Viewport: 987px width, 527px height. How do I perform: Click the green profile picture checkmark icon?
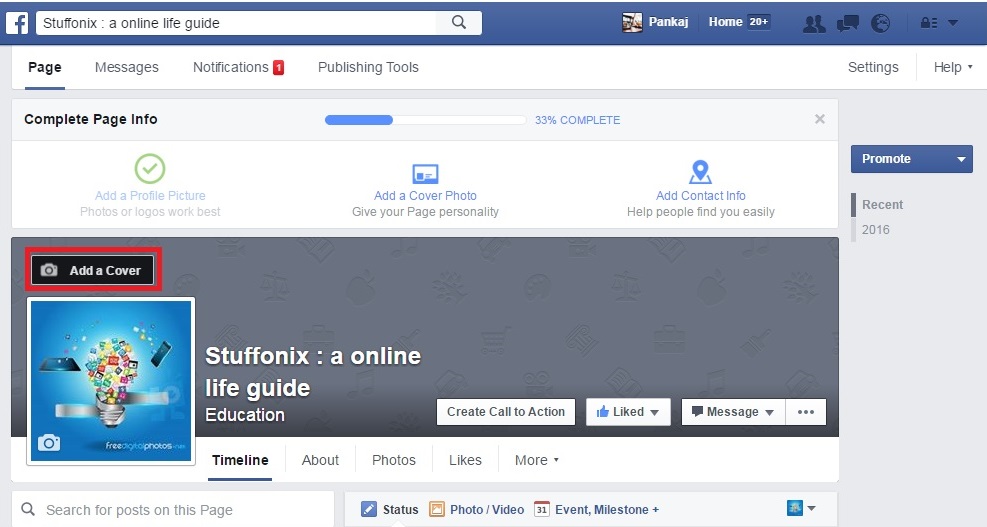pyautogui.click(x=150, y=169)
